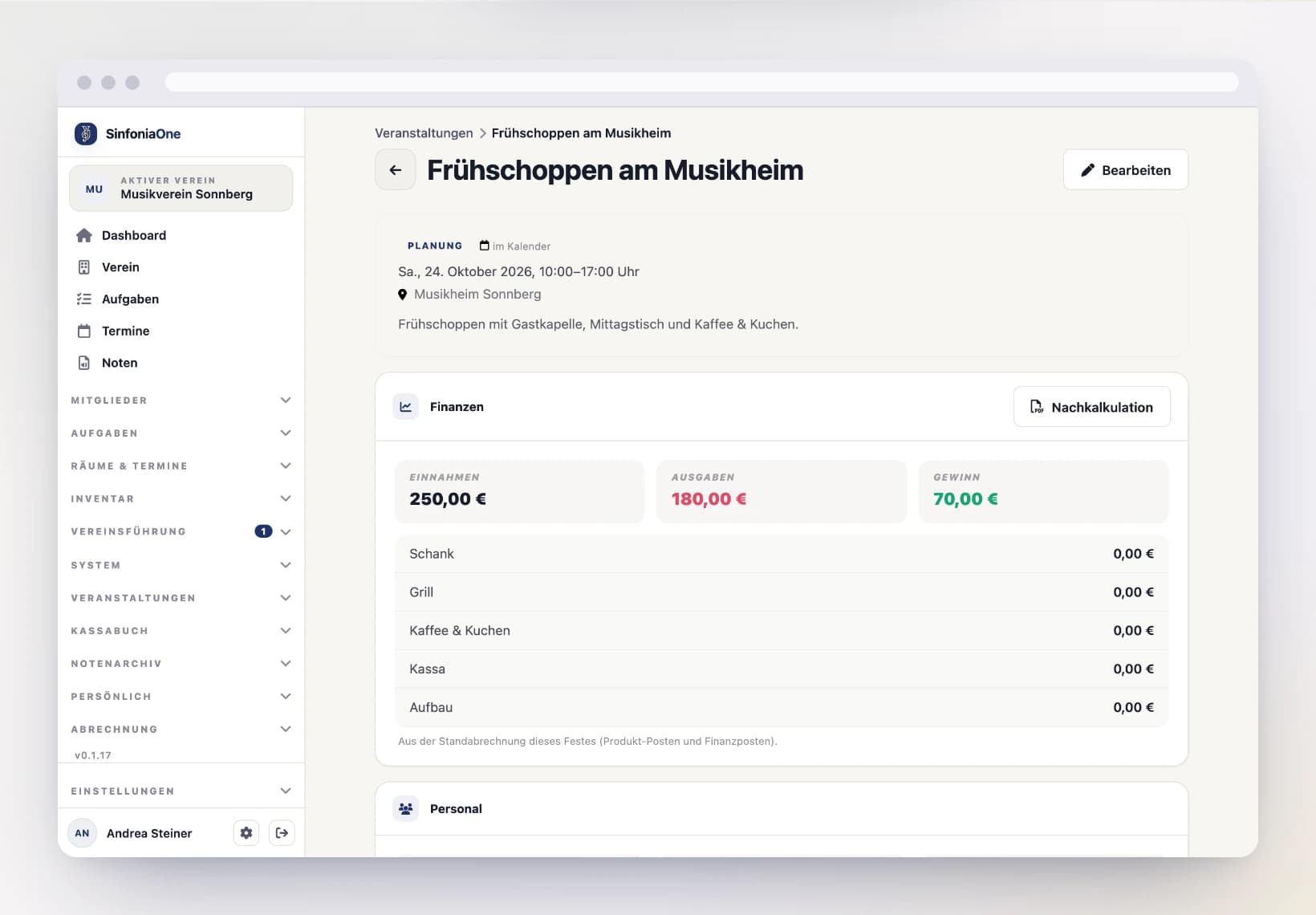The height and width of the screenshot is (915, 1316).
Task: Click the Ausgaben 180,00 € card
Action: click(x=782, y=491)
